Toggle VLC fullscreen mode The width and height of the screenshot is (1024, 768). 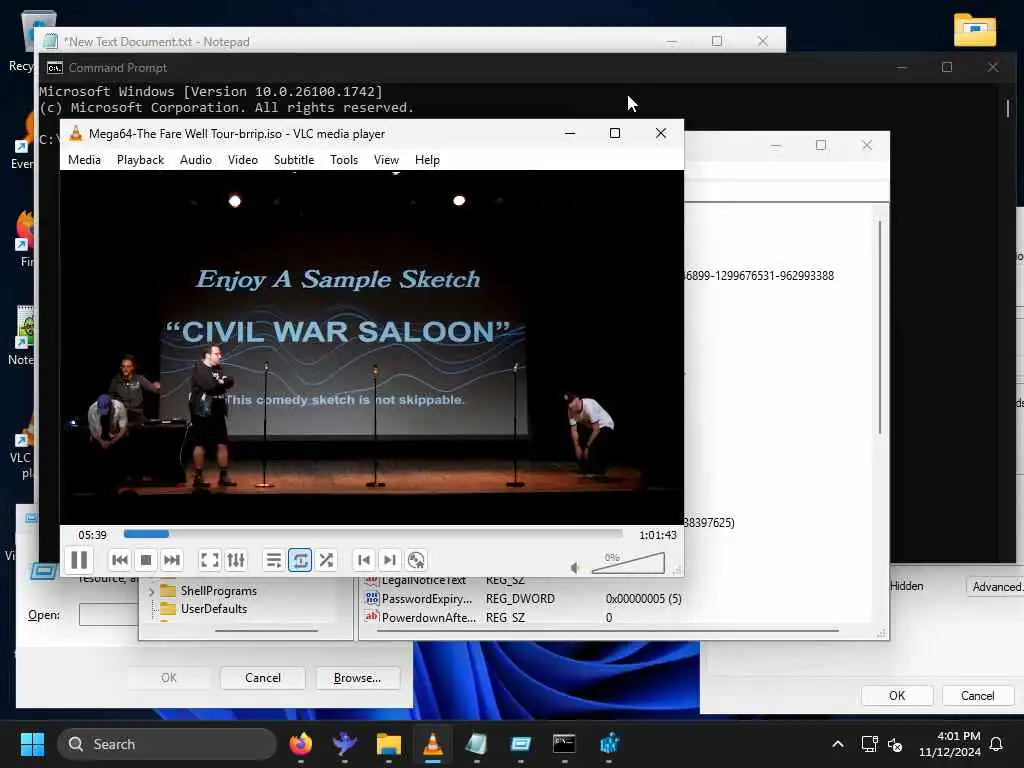point(210,560)
